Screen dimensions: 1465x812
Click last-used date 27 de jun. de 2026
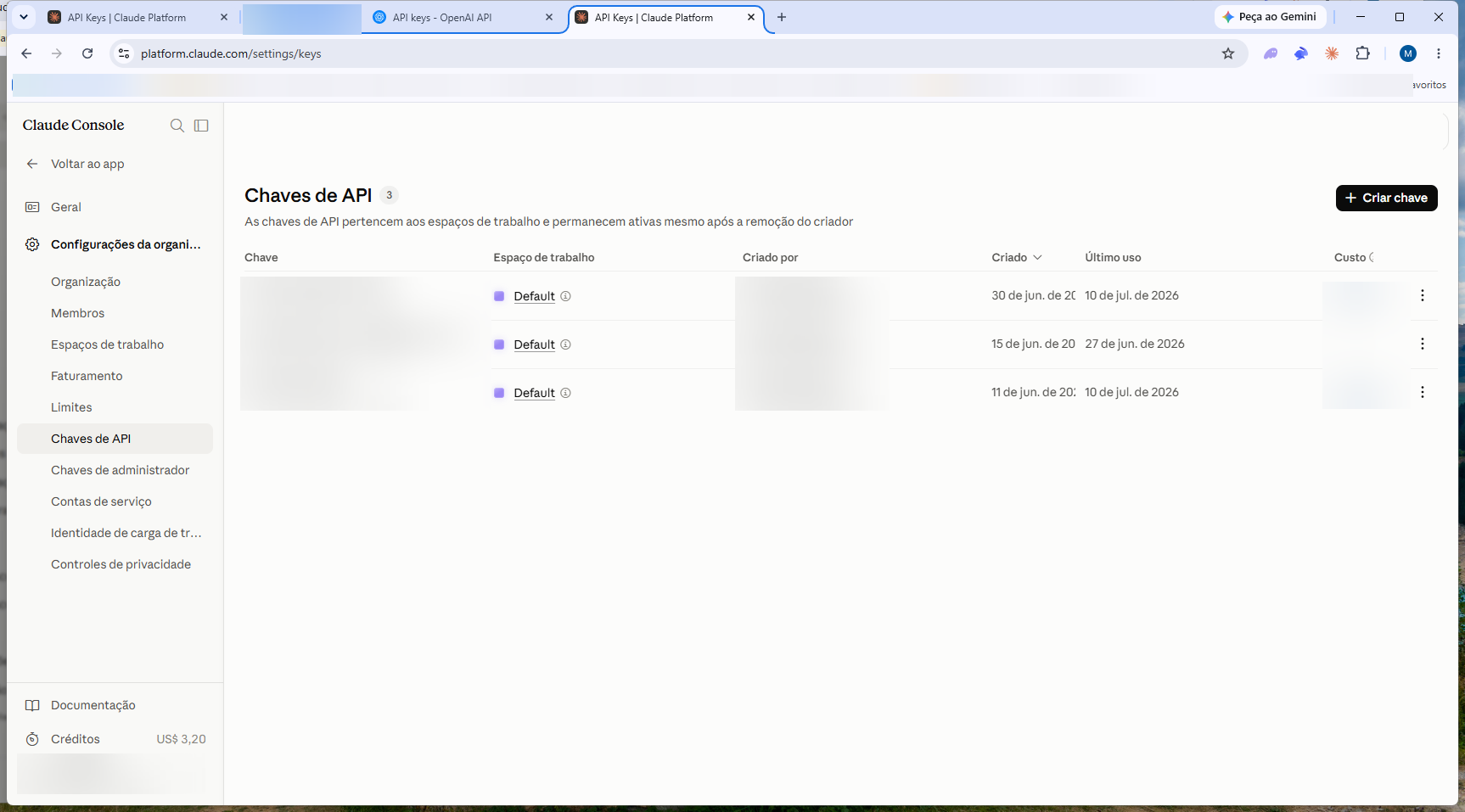[x=1135, y=344]
